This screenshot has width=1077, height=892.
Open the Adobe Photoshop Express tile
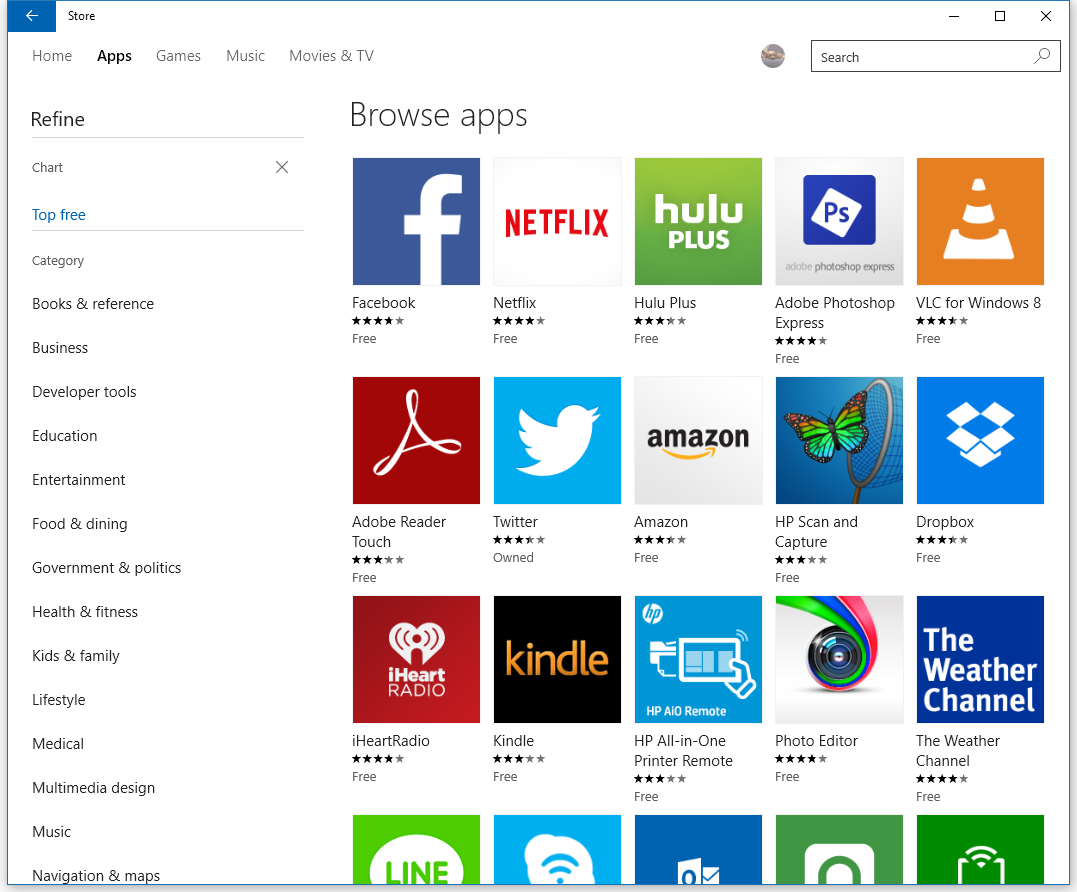click(x=839, y=221)
